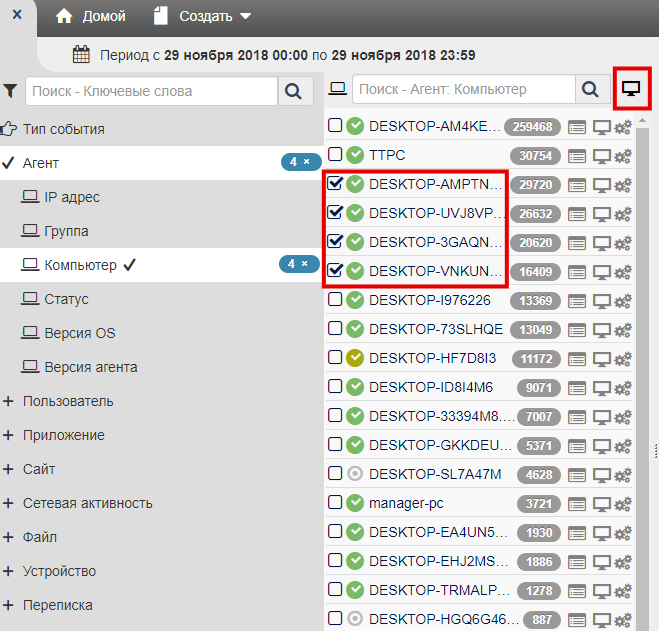Click the magnifier button next to agent search
659x631 pixels.
(x=591, y=89)
